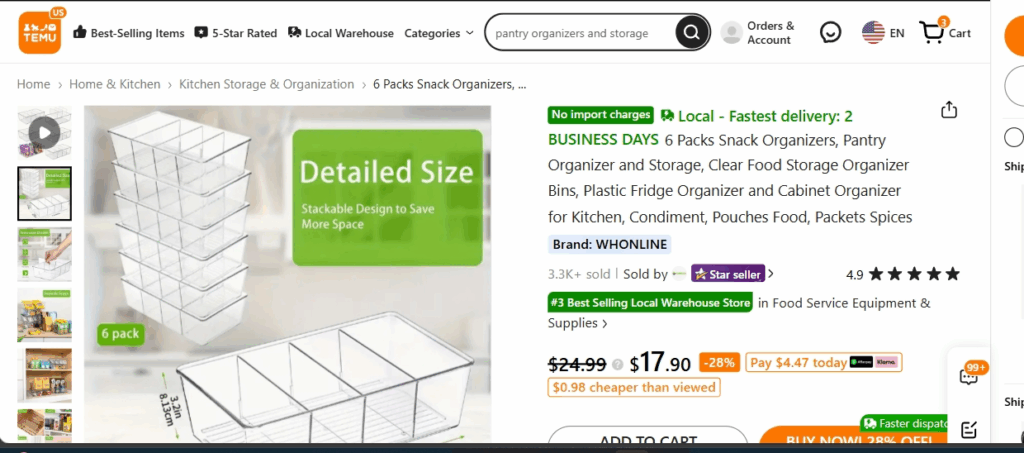Viewport: 1024px width, 453px height.
Task: Click the price info question mark
Action: pos(617,364)
